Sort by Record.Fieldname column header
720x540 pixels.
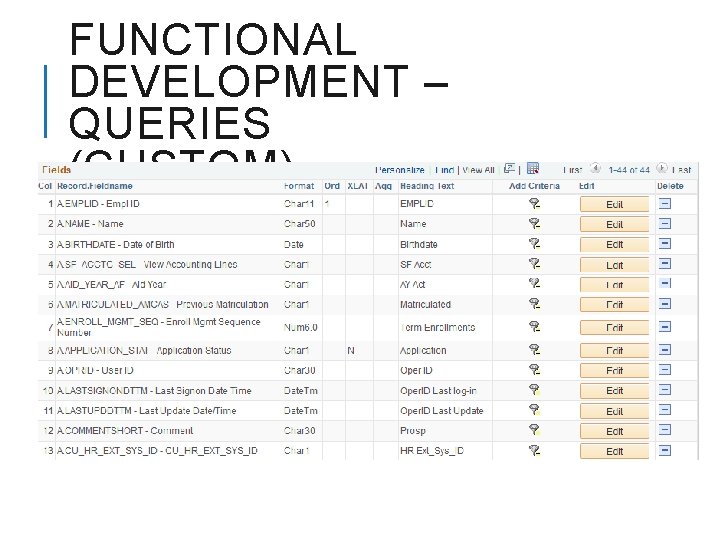(x=95, y=186)
